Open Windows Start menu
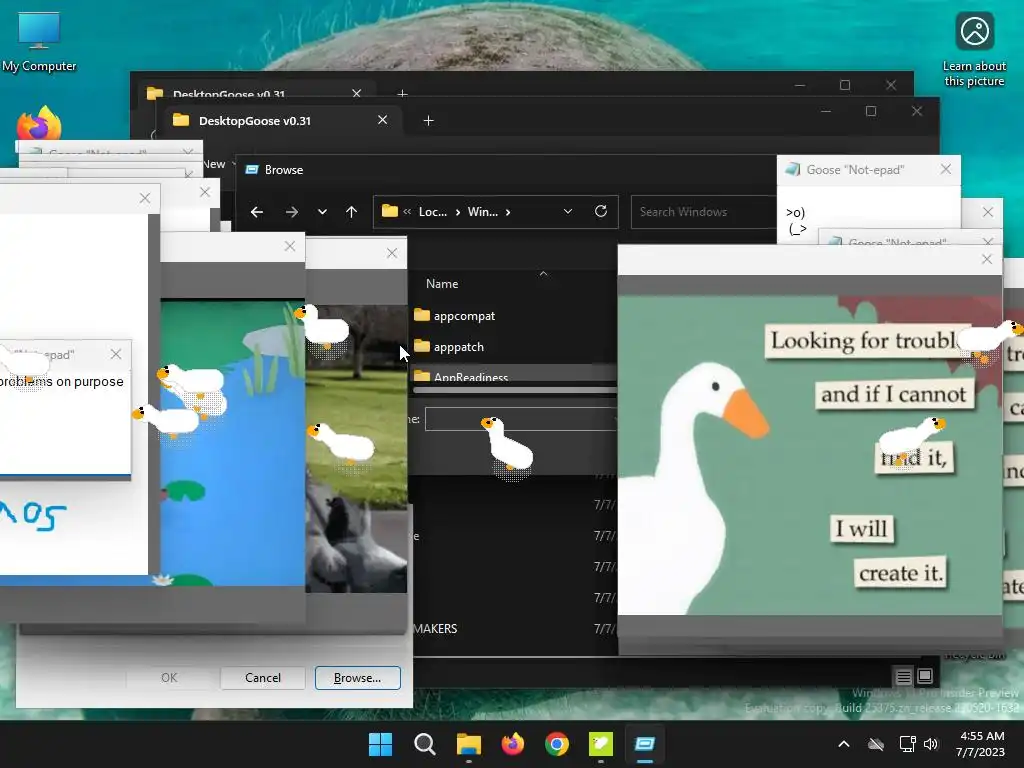The image size is (1024, 768). [x=380, y=744]
